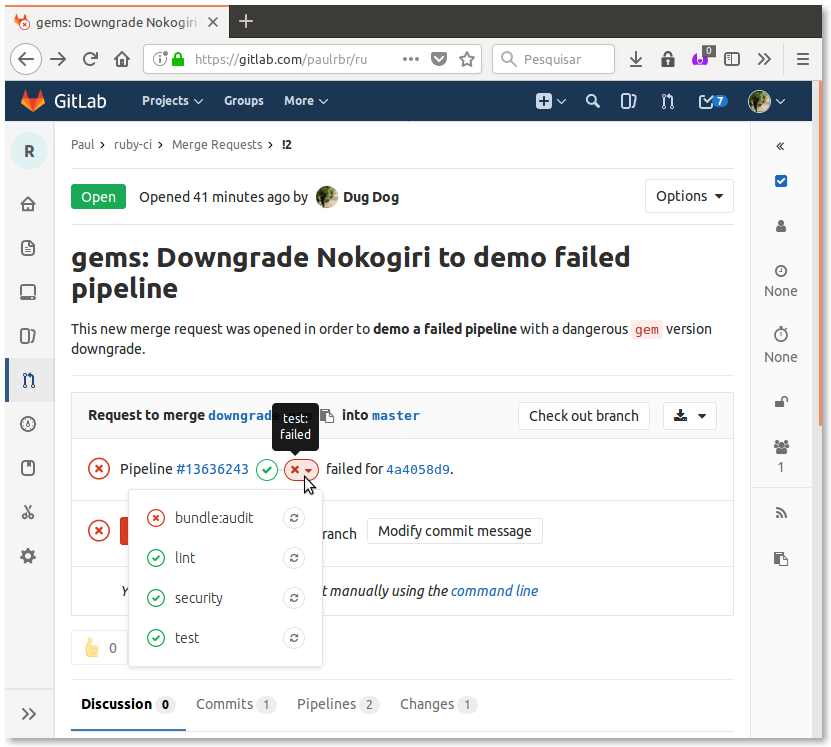Expand the Options dropdown
This screenshot has height=747, width=831.
pos(689,196)
